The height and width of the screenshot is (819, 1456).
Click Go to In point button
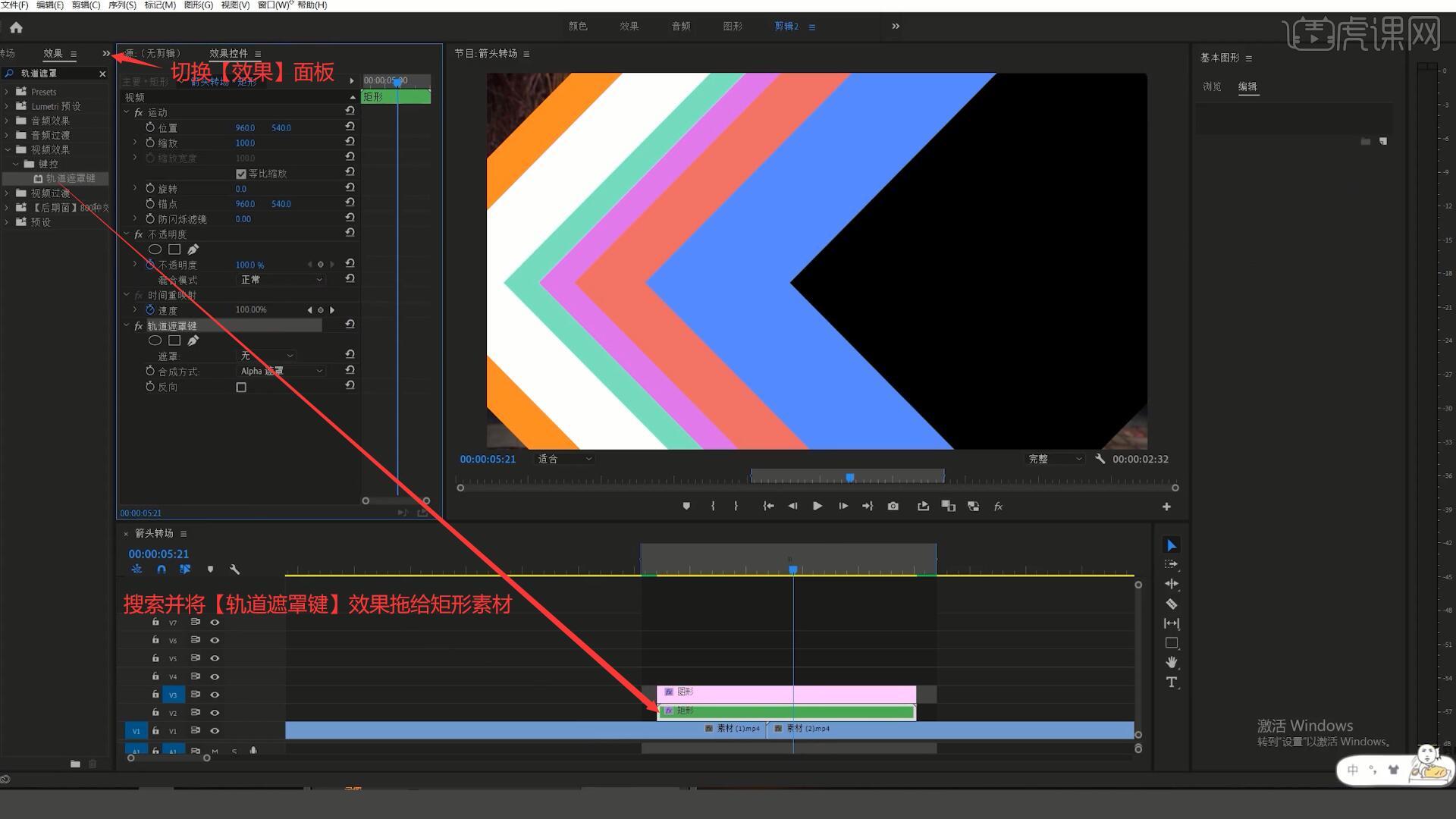click(x=768, y=506)
